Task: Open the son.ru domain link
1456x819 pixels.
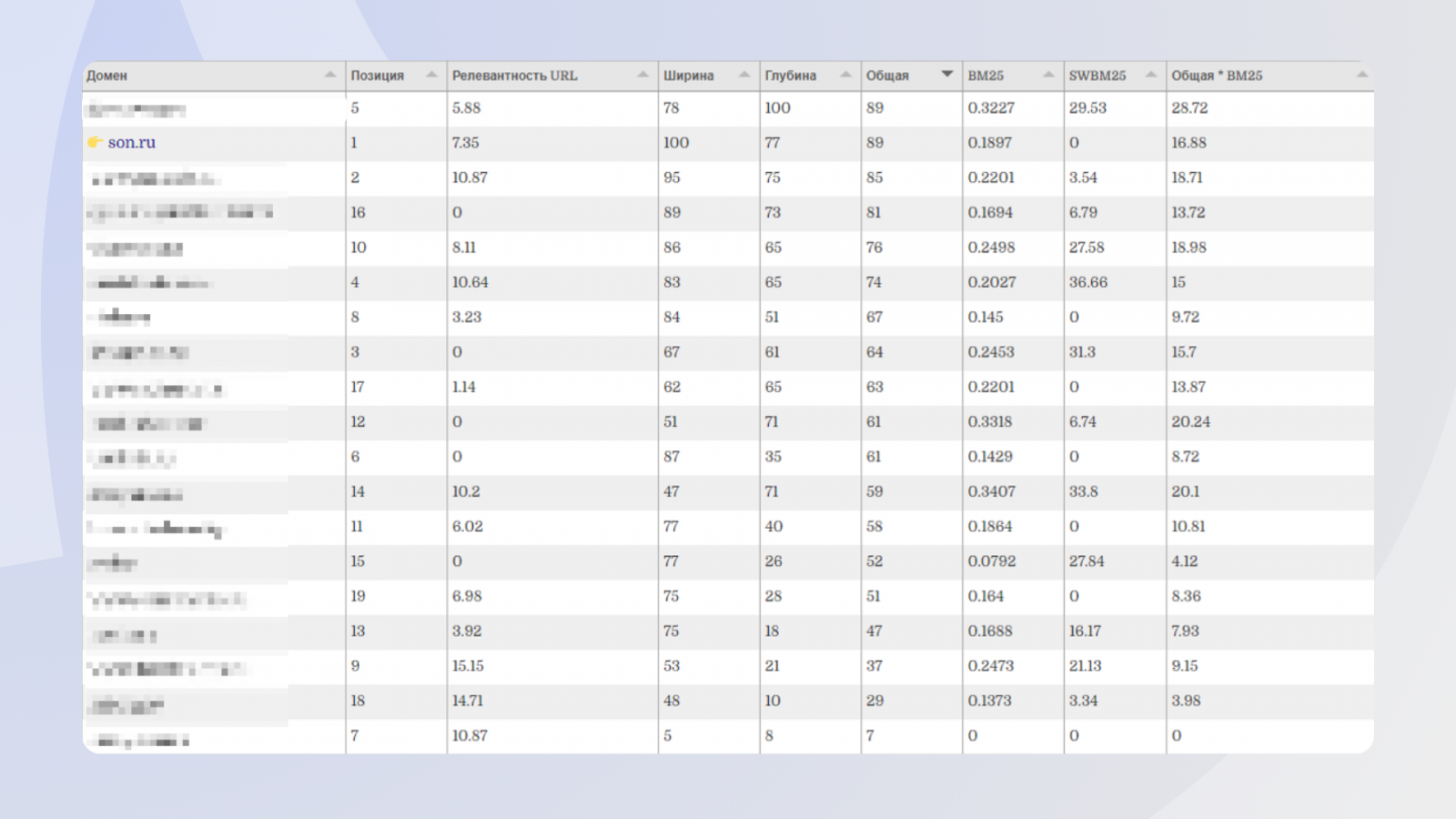Action: coord(132,143)
